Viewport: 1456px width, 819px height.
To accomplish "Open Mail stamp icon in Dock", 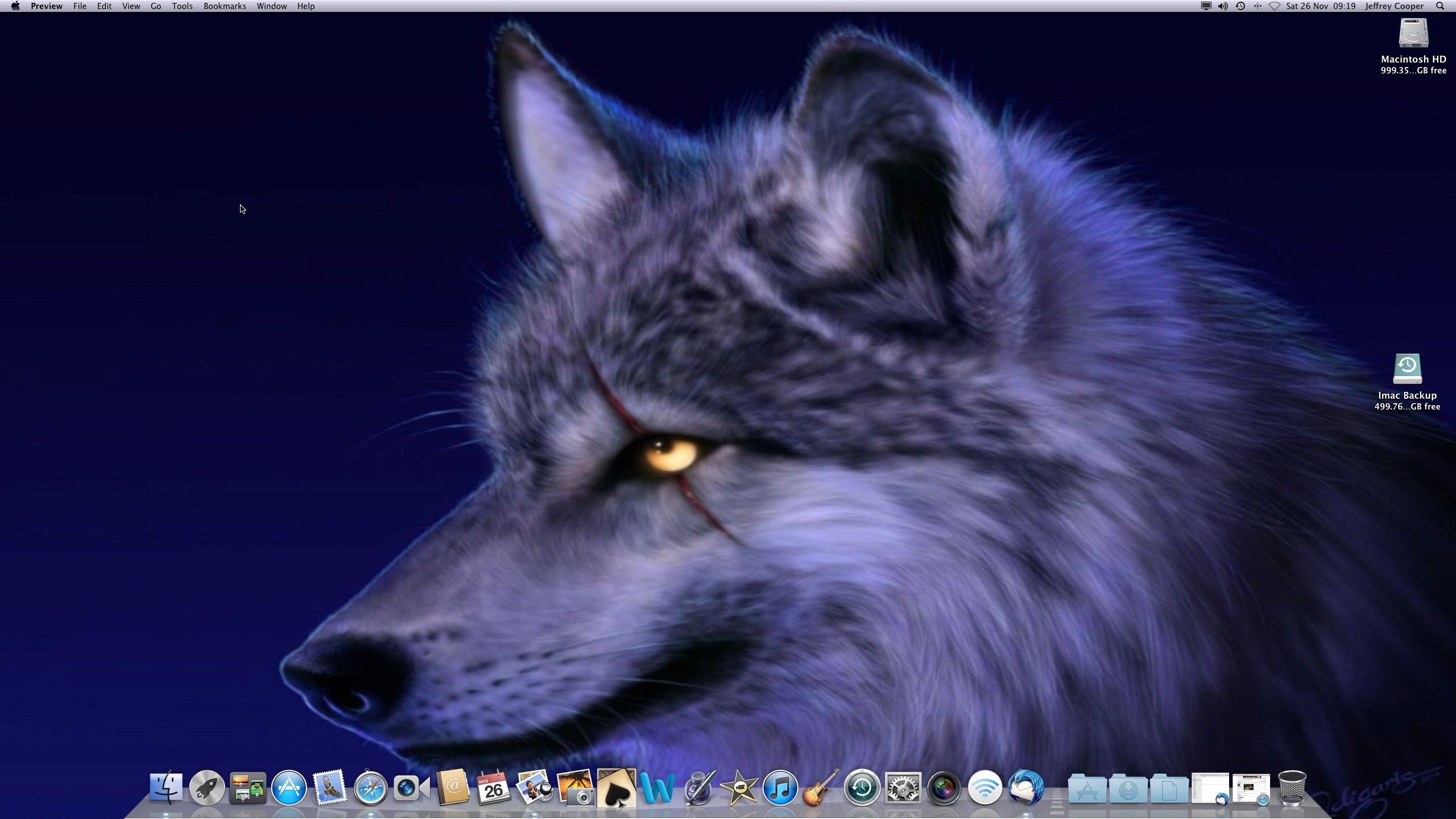I will click(x=330, y=788).
